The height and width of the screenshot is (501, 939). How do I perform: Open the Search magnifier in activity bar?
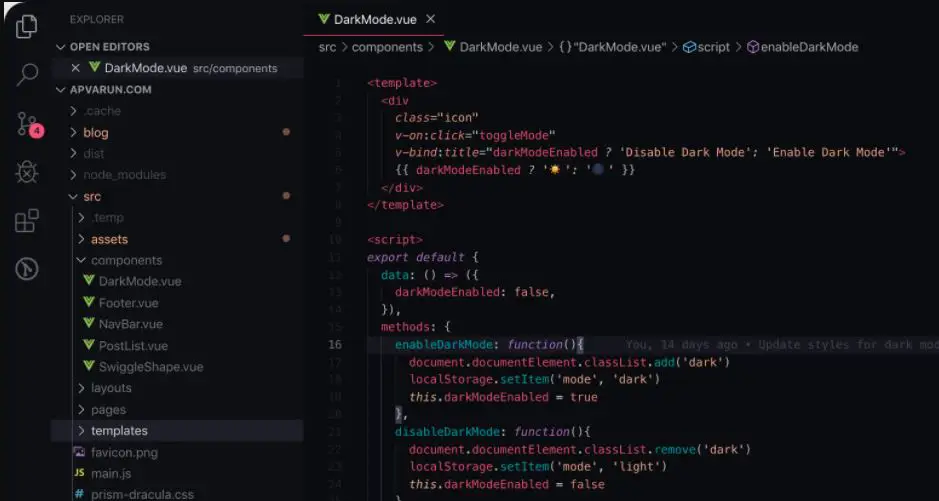coord(27,75)
